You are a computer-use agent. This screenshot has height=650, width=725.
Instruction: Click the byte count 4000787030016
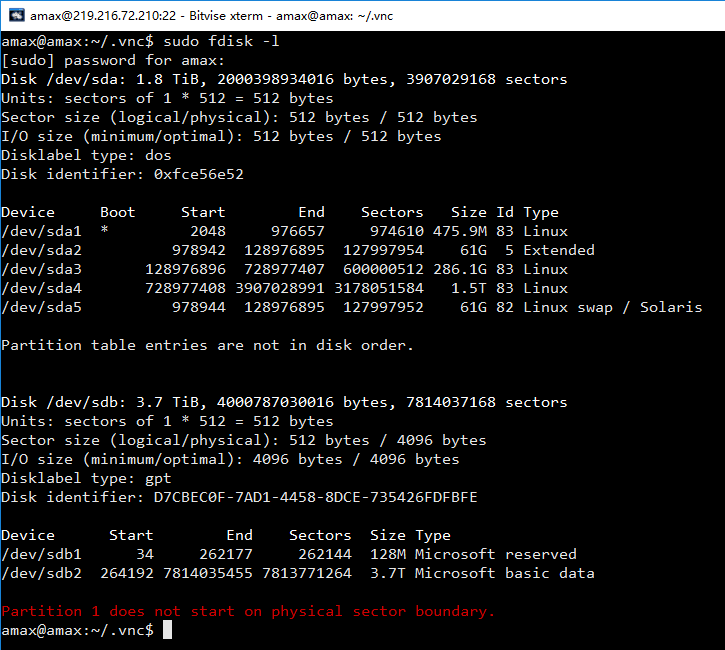coord(275,402)
